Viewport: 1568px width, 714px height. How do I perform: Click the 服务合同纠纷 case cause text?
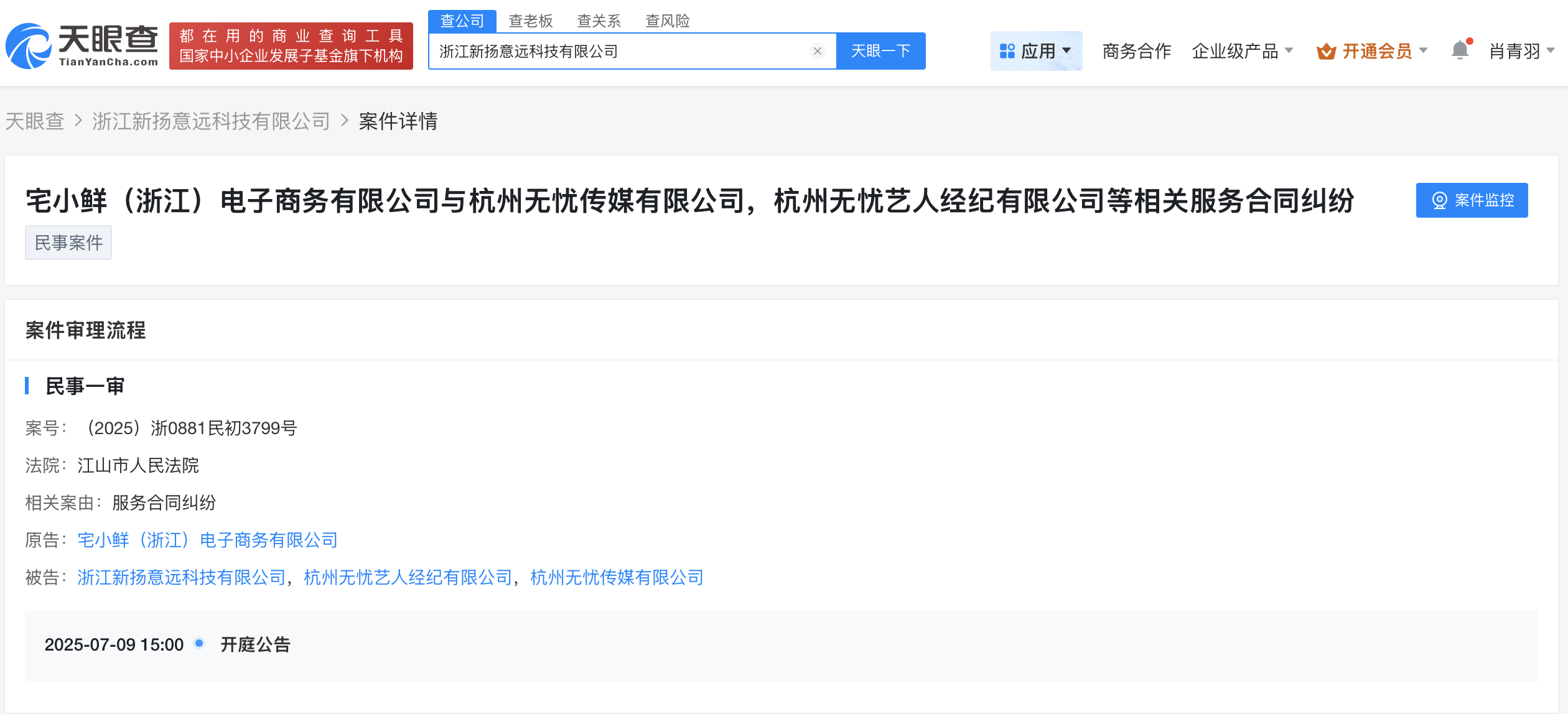click(x=164, y=503)
